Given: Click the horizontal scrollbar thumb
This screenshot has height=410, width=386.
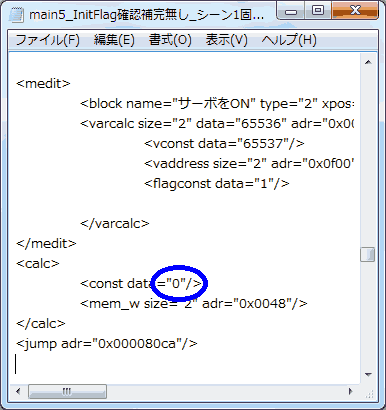Looking at the screenshot, I should (x=67, y=391).
